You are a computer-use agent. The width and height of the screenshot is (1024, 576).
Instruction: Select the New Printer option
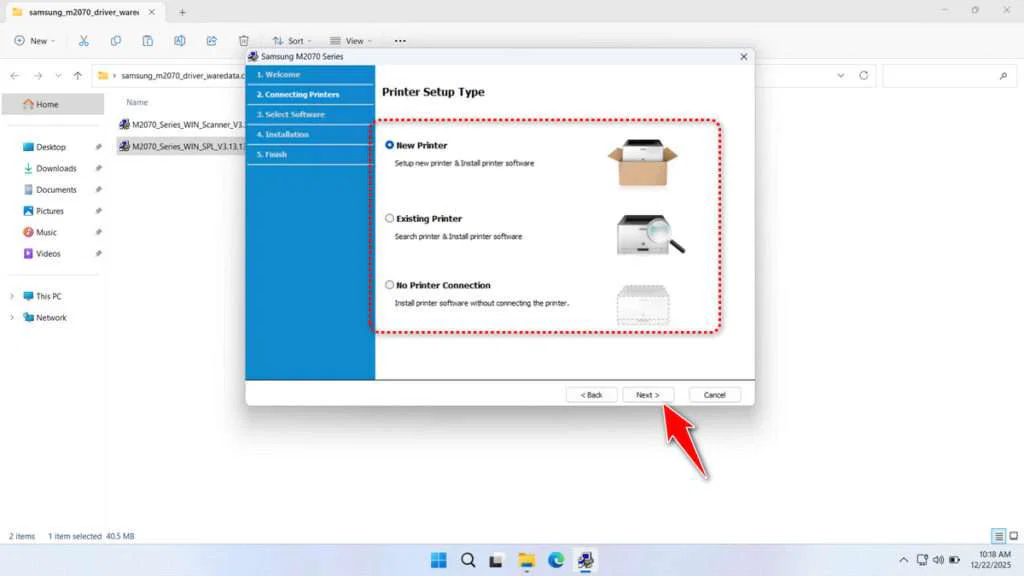(390, 144)
